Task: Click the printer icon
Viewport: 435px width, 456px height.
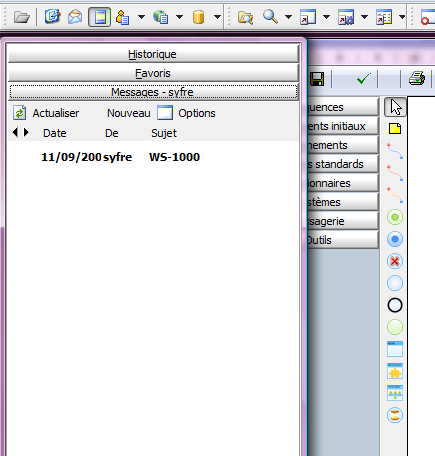Action: point(417,79)
